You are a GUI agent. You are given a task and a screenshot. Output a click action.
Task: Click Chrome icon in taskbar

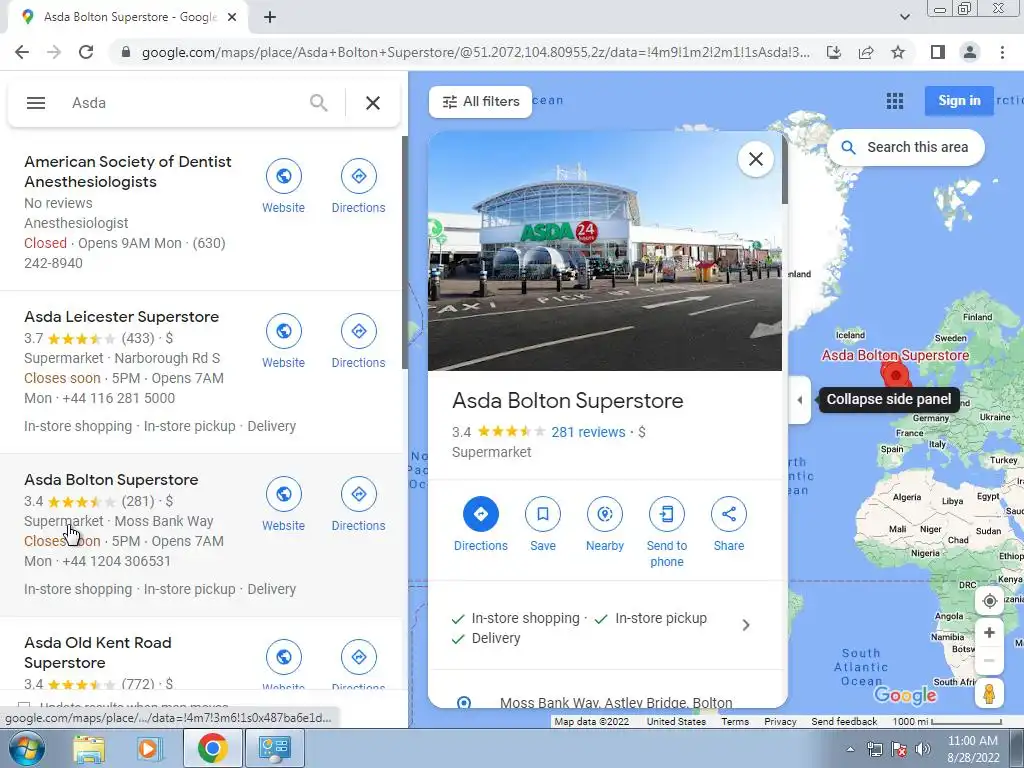point(212,748)
